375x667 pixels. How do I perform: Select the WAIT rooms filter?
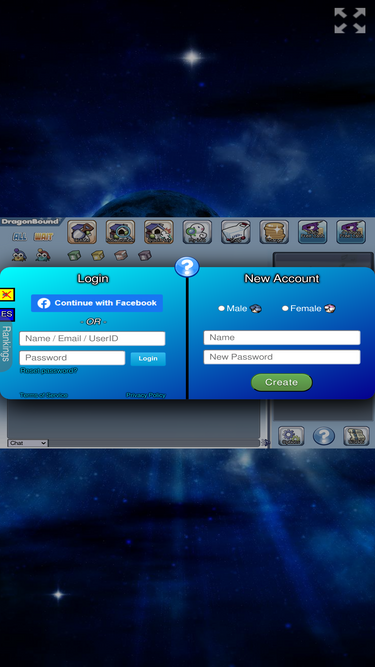[44, 237]
